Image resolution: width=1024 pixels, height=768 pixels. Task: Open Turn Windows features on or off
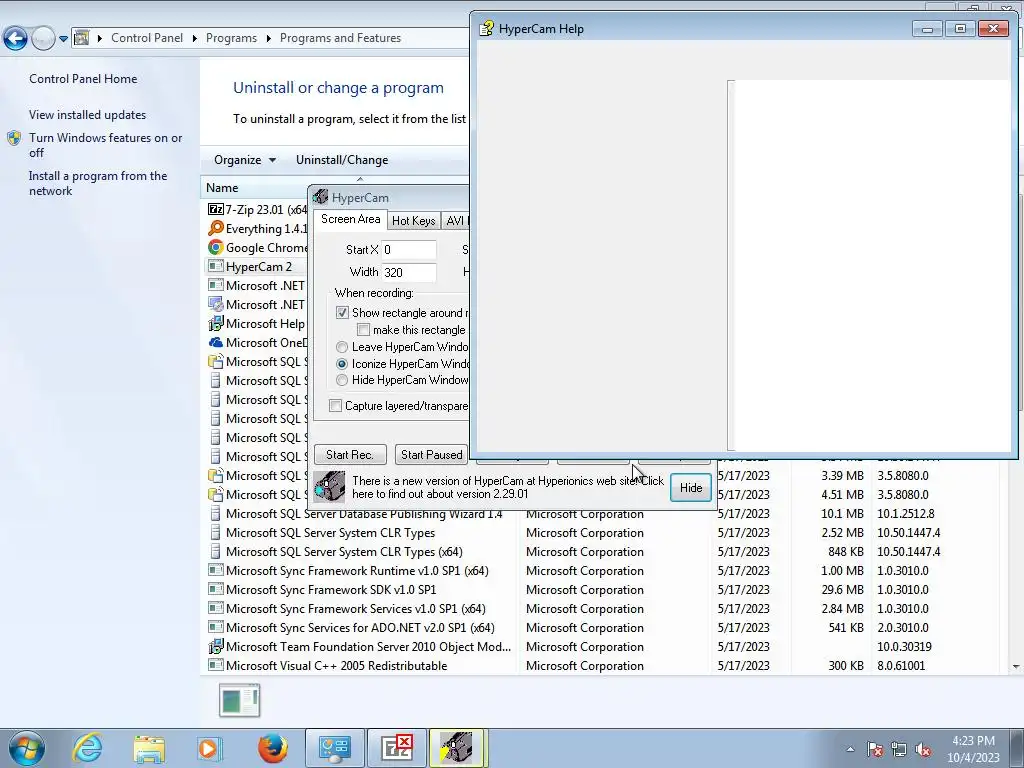[x=105, y=145]
